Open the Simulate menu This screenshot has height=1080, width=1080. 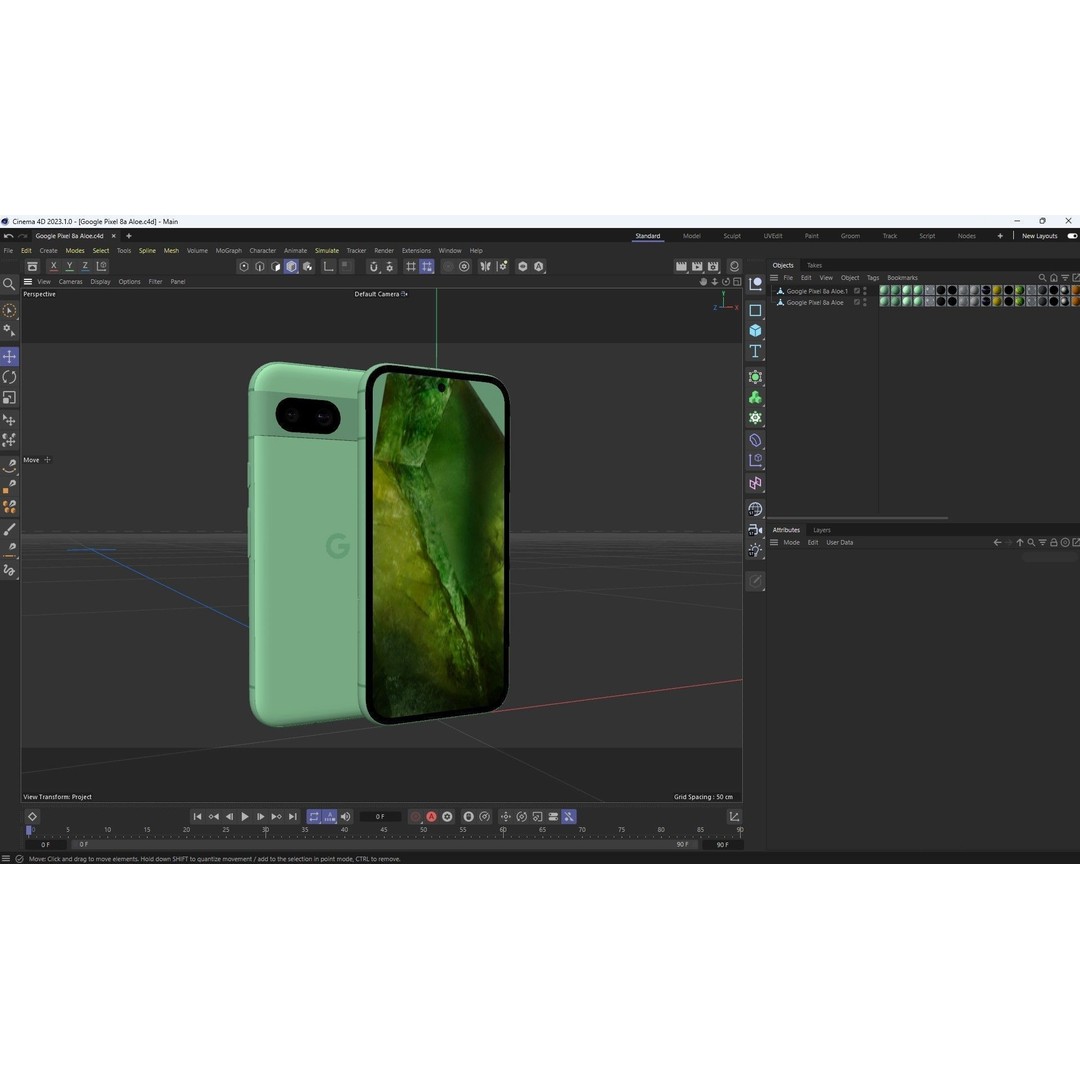pyautogui.click(x=326, y=251)
